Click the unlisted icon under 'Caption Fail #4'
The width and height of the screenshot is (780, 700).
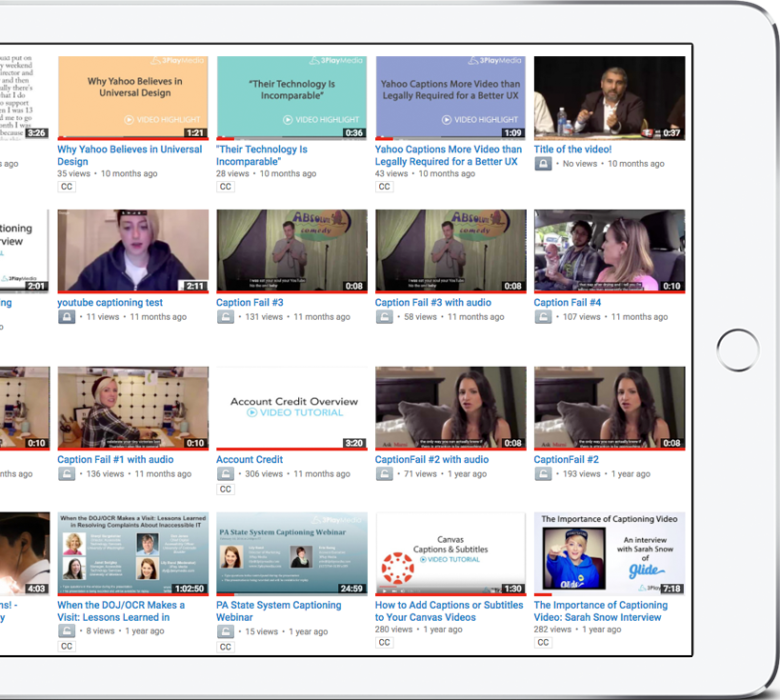pyautogui.click(x=543, y=317)
